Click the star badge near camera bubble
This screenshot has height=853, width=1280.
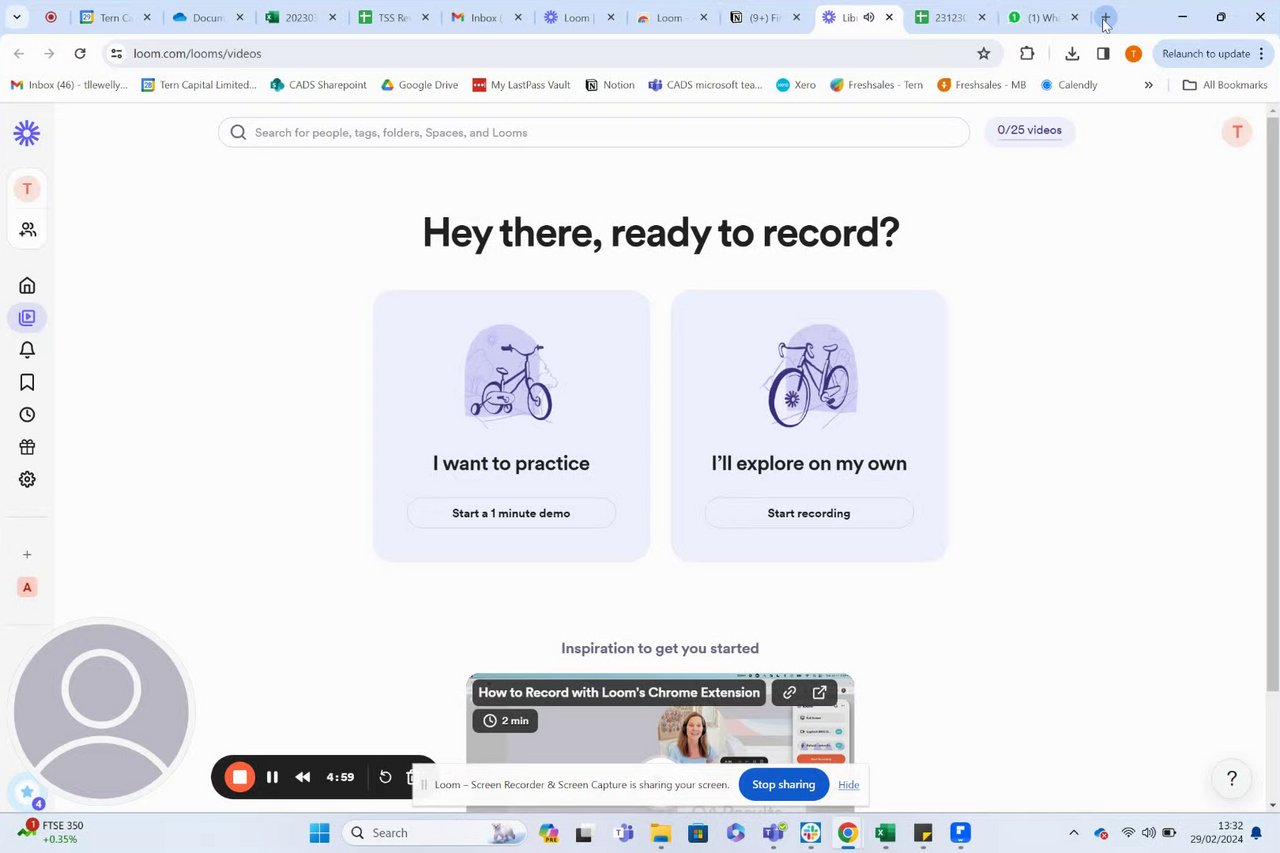27,793
